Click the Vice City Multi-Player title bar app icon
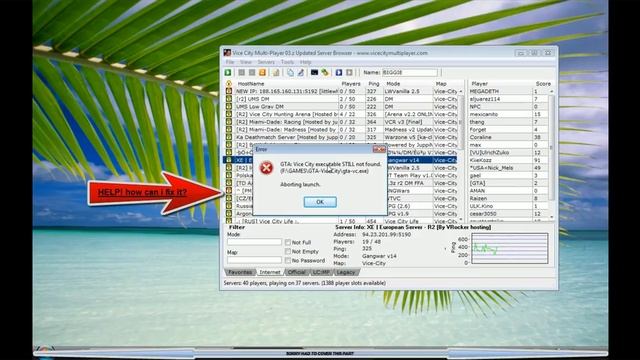Viewport: 640px width, 360px height. (227, 53)
